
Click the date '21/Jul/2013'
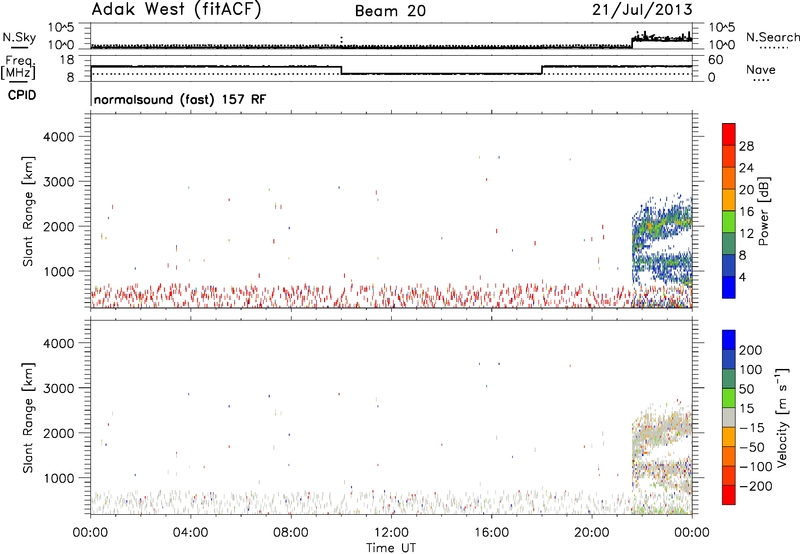pos(642,10)
